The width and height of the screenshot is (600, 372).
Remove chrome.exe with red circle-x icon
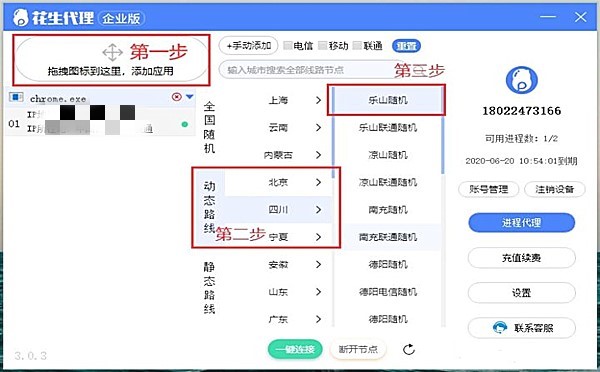point(176,97)
